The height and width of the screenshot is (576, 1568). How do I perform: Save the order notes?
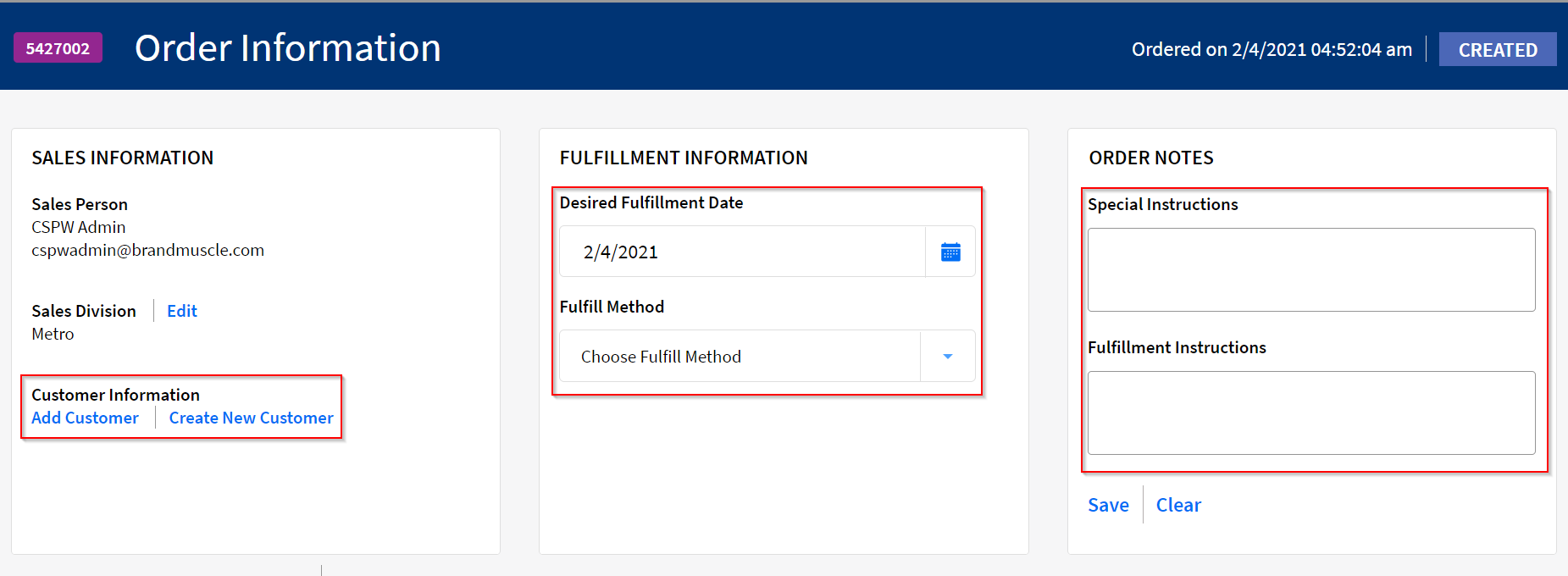pos(1108,504)
